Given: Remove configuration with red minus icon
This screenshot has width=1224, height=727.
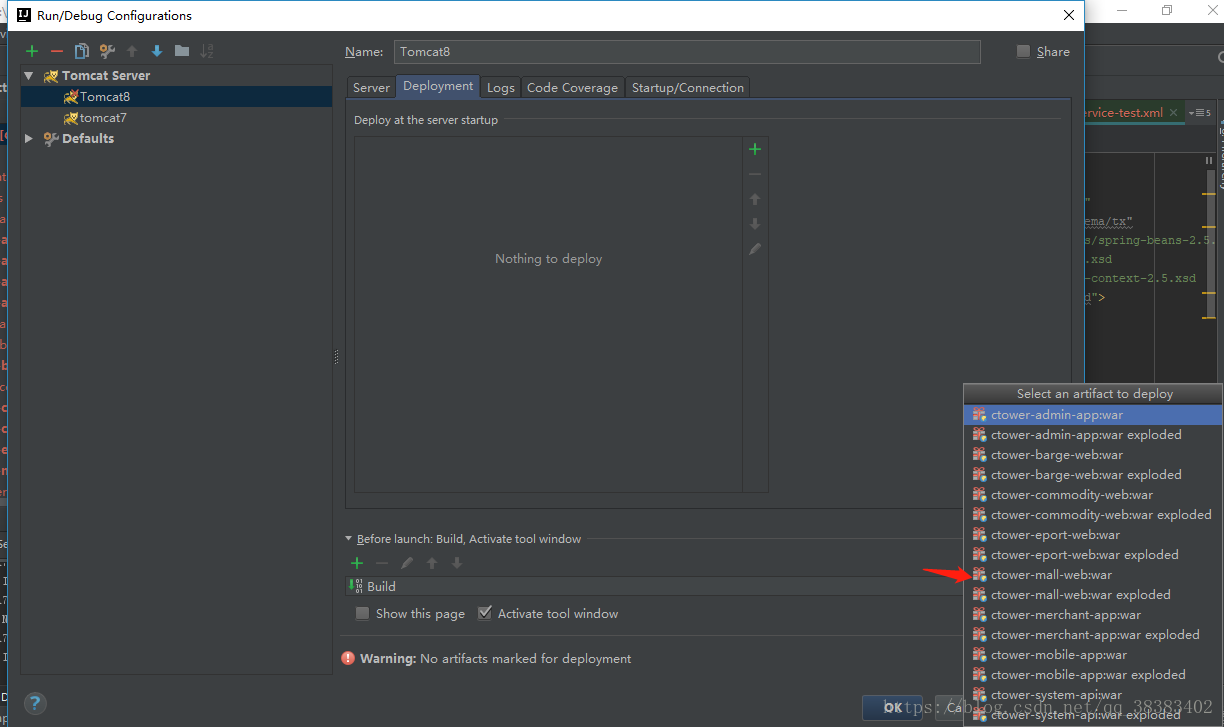Looking at the screenshot, I should 57,51.
